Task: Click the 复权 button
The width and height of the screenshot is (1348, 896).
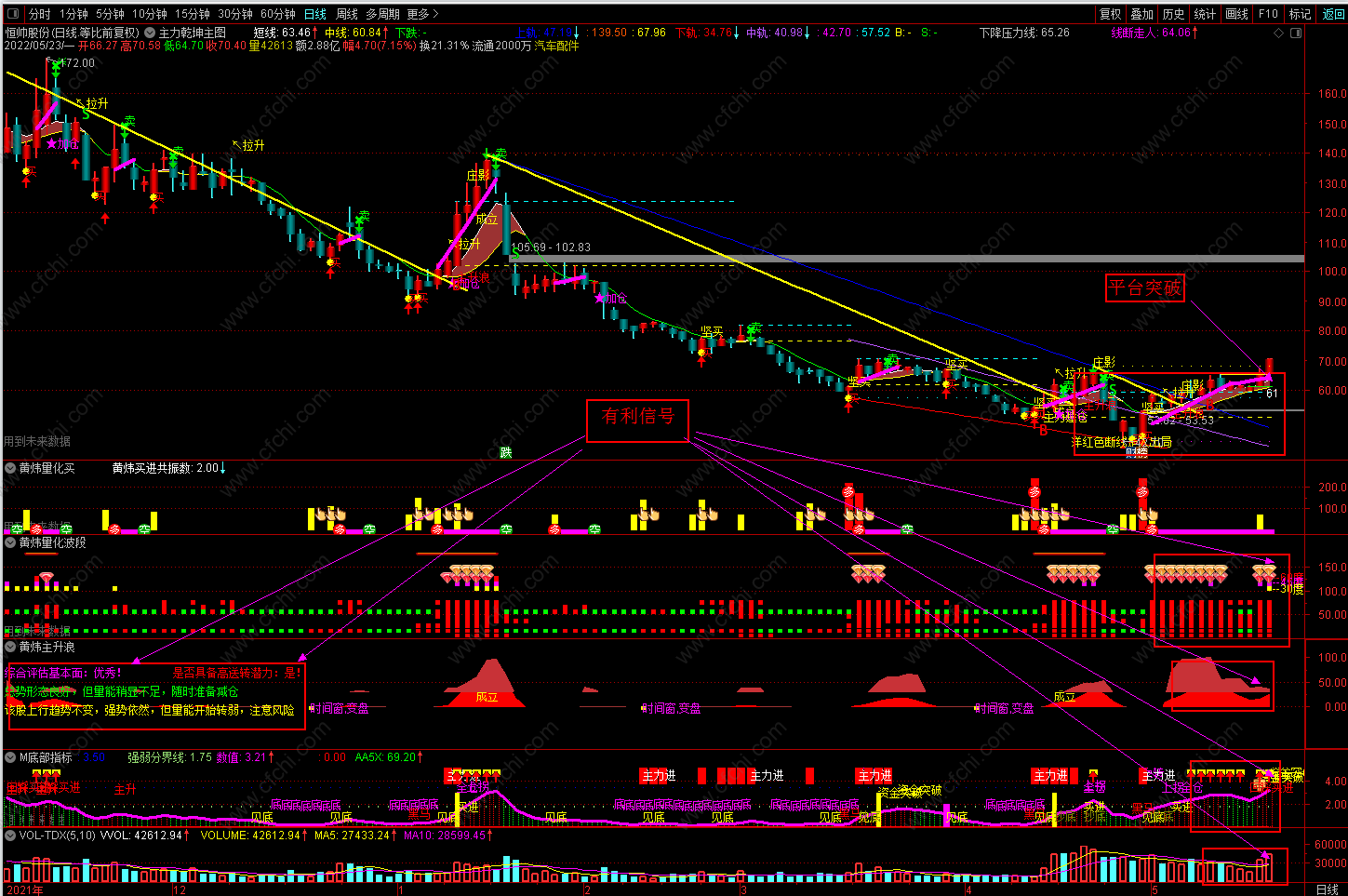Action: (1111, 14)
